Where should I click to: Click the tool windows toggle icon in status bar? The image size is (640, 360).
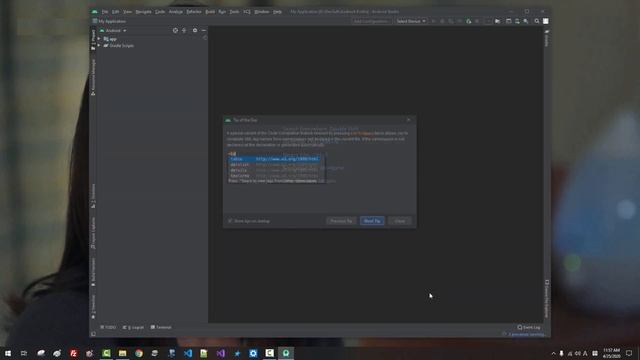(x=93, y=334)
